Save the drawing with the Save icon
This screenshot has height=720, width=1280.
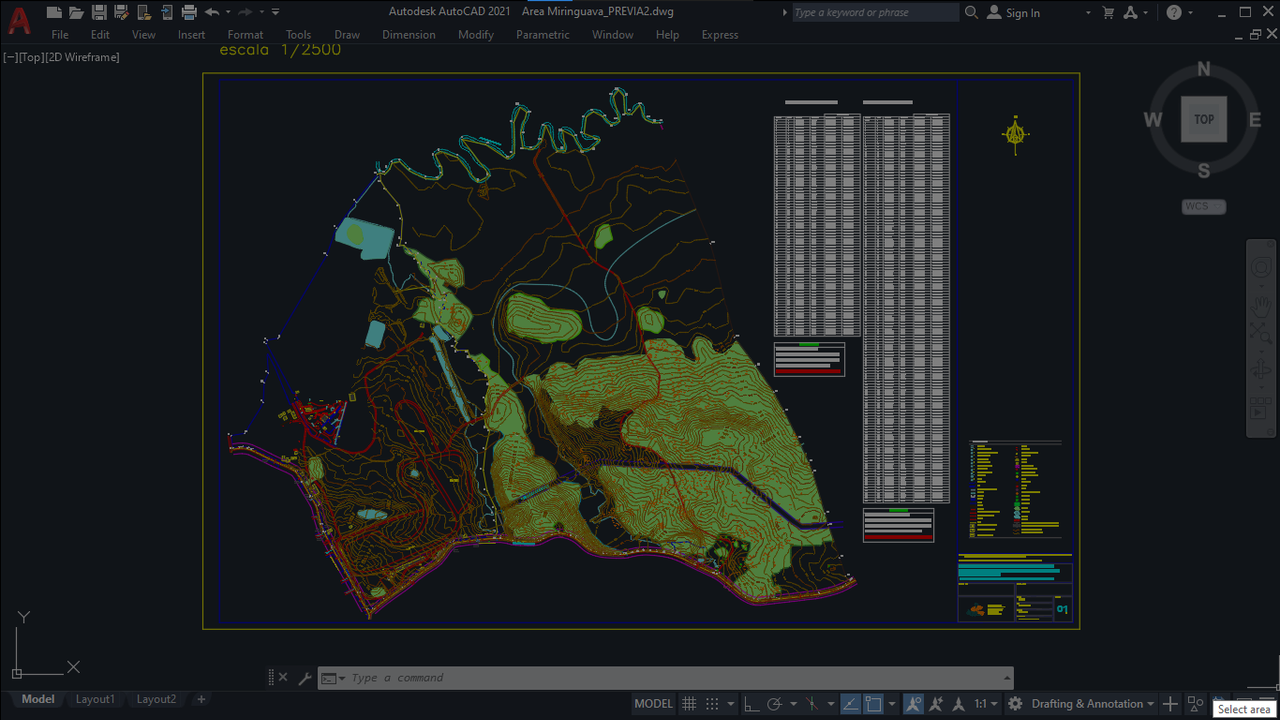[x=99, y=12]
